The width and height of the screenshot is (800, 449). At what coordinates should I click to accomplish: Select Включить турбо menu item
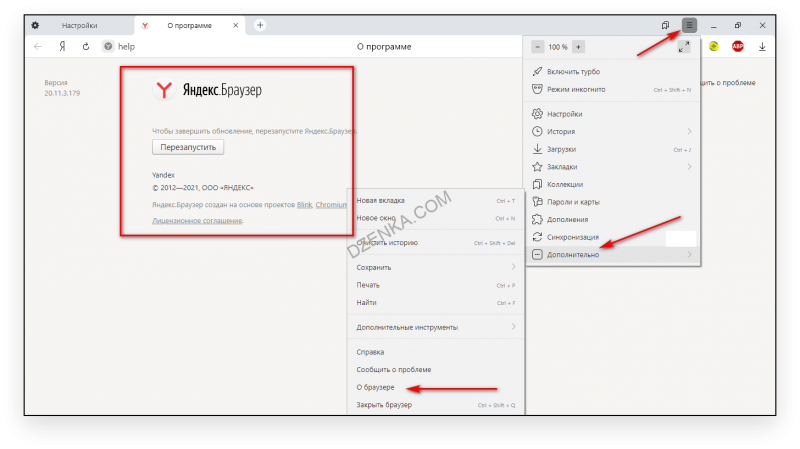[611, 71]
